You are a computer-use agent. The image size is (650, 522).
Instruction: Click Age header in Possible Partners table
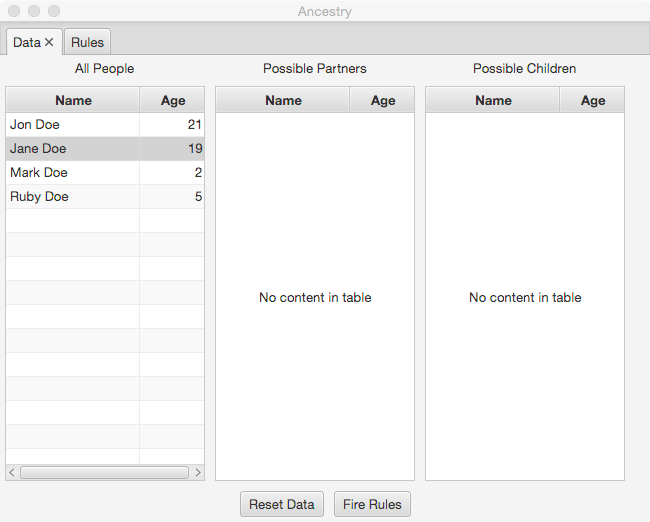coord(382,100)
